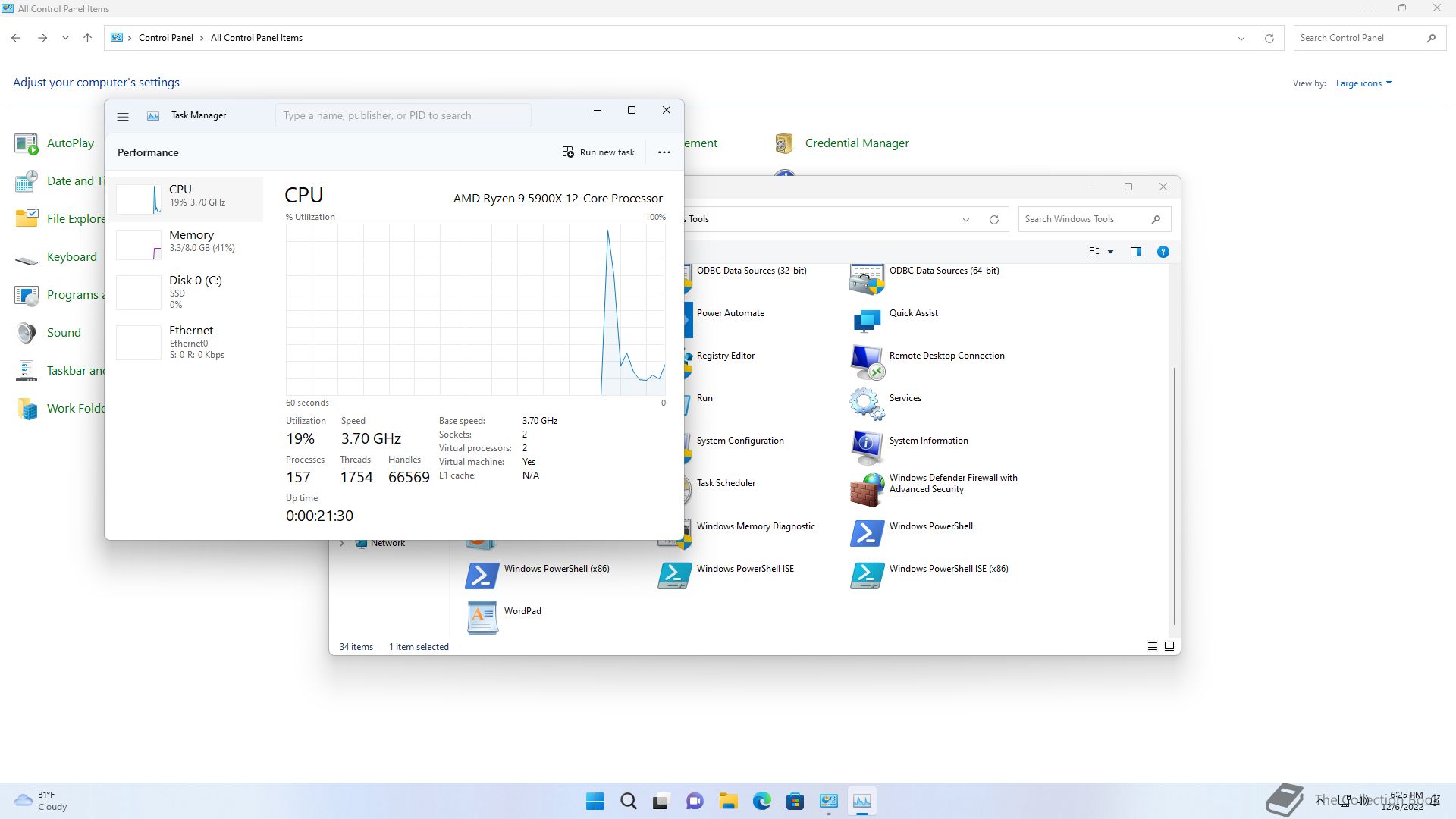Open taskbar Search
1456x819 pixels.
(x=628, y=802)
